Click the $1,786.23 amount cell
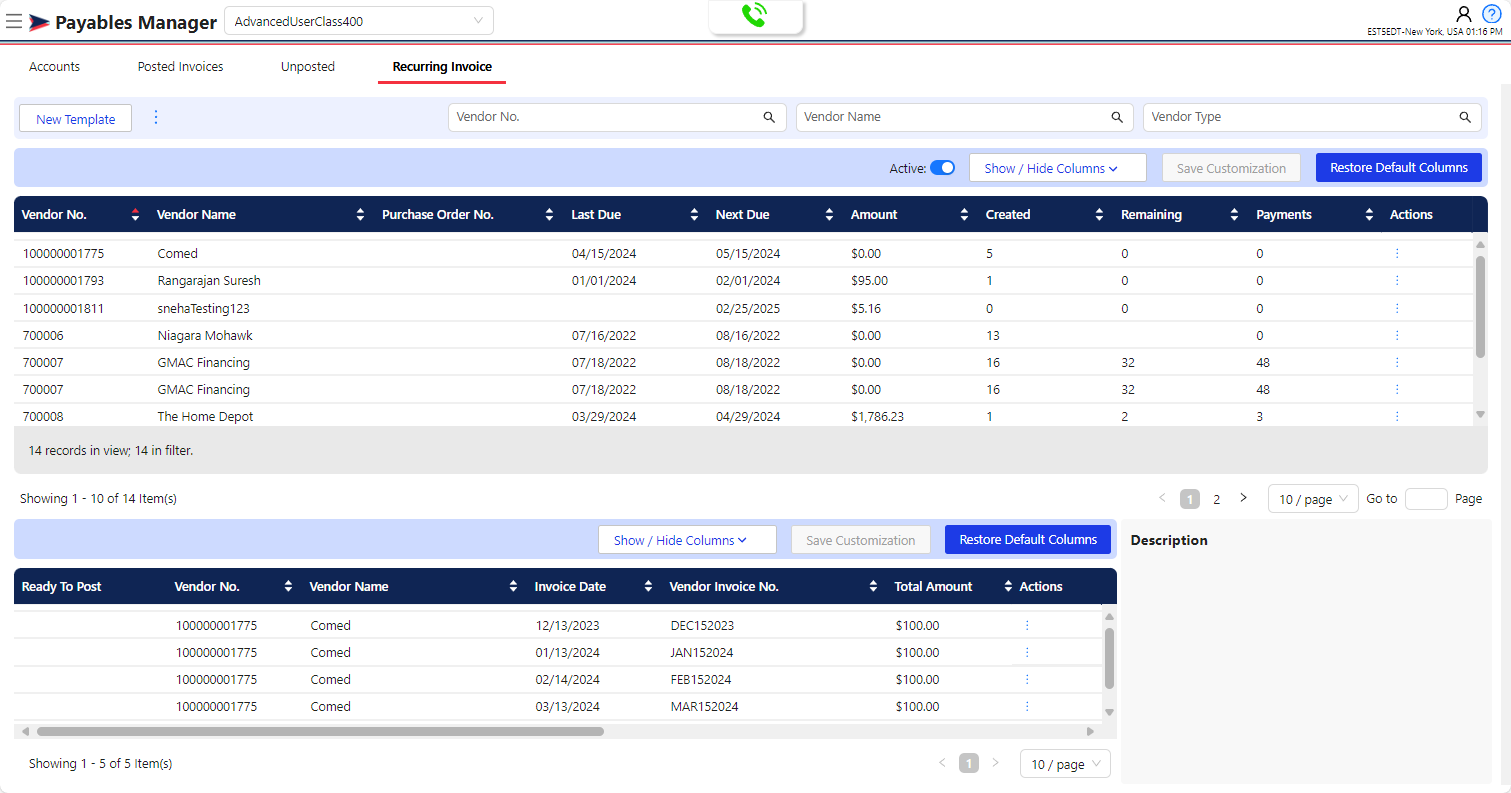Screen dimensions: 1511x793 click(877, 416)
